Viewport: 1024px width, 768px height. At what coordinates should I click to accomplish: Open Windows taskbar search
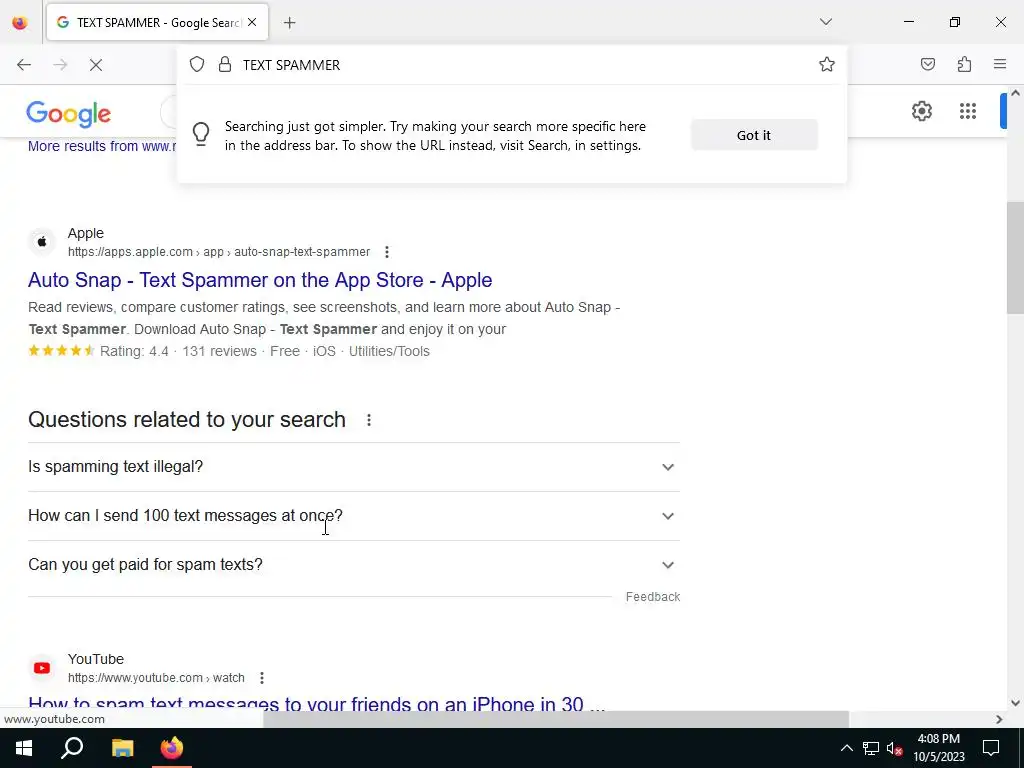pyautogui.click(x=72, y=748)
